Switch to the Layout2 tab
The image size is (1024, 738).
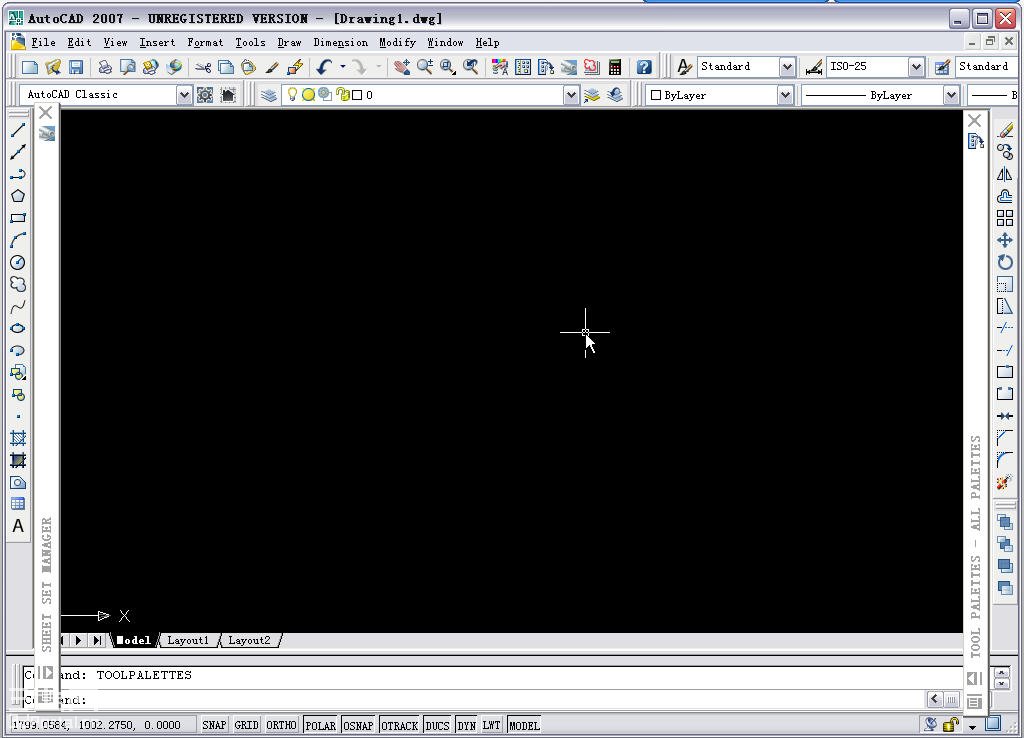click(x=249, y=640)
